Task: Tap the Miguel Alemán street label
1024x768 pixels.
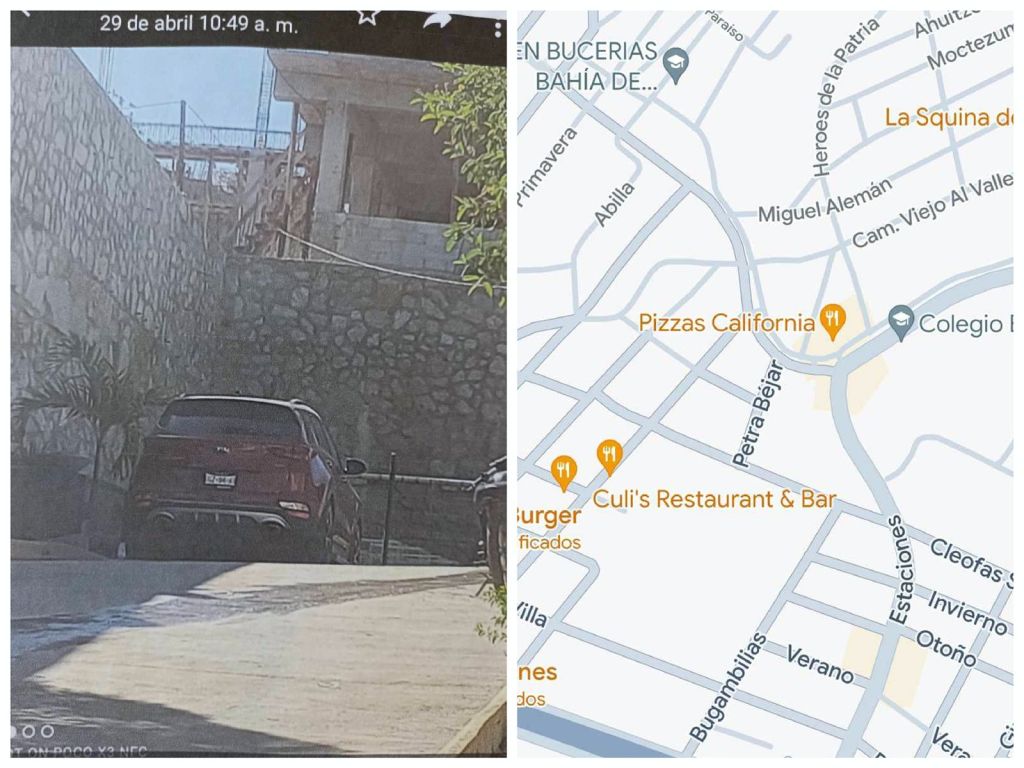Action: coord(825,200)
